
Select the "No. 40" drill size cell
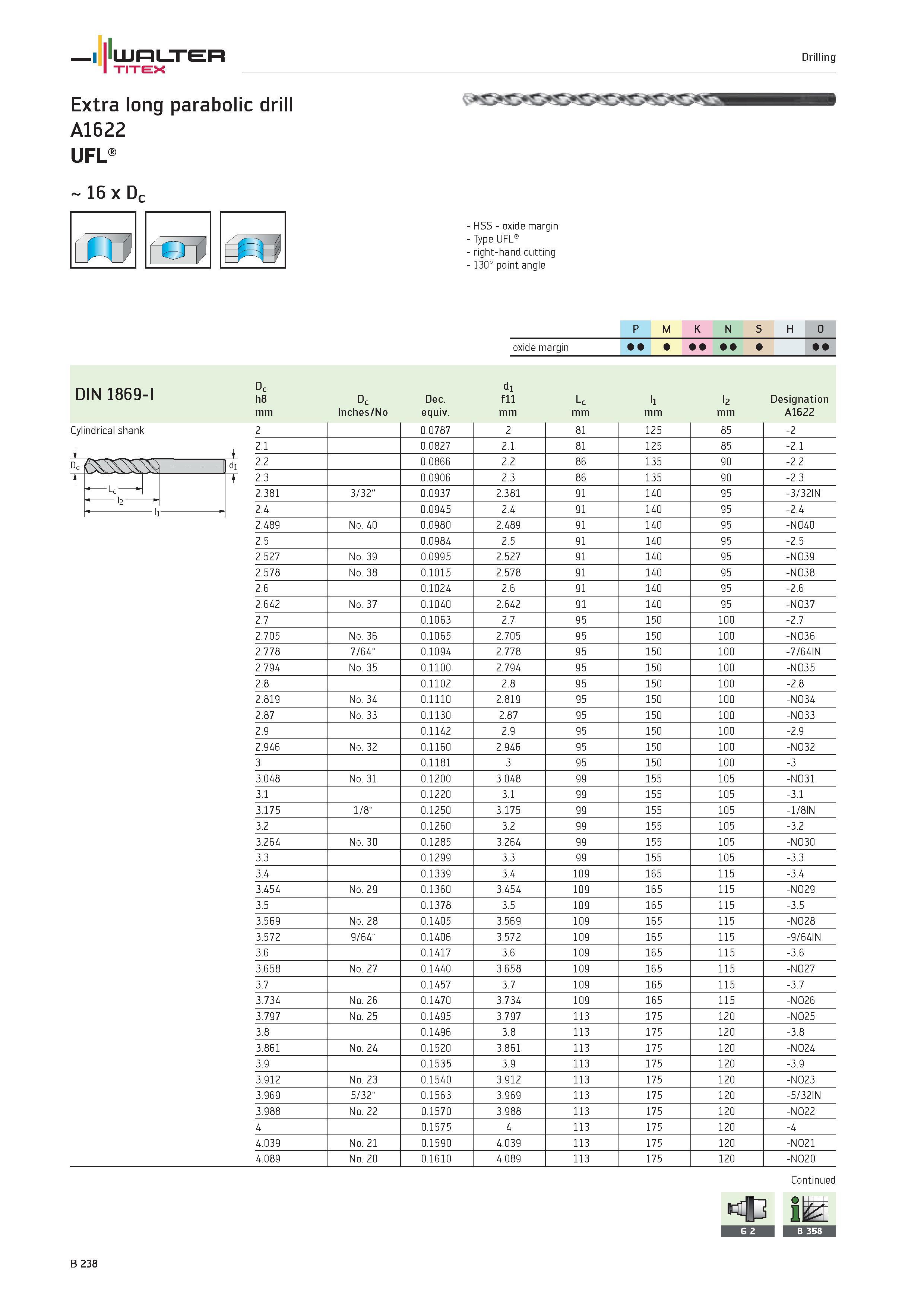(x=363, y=525)
